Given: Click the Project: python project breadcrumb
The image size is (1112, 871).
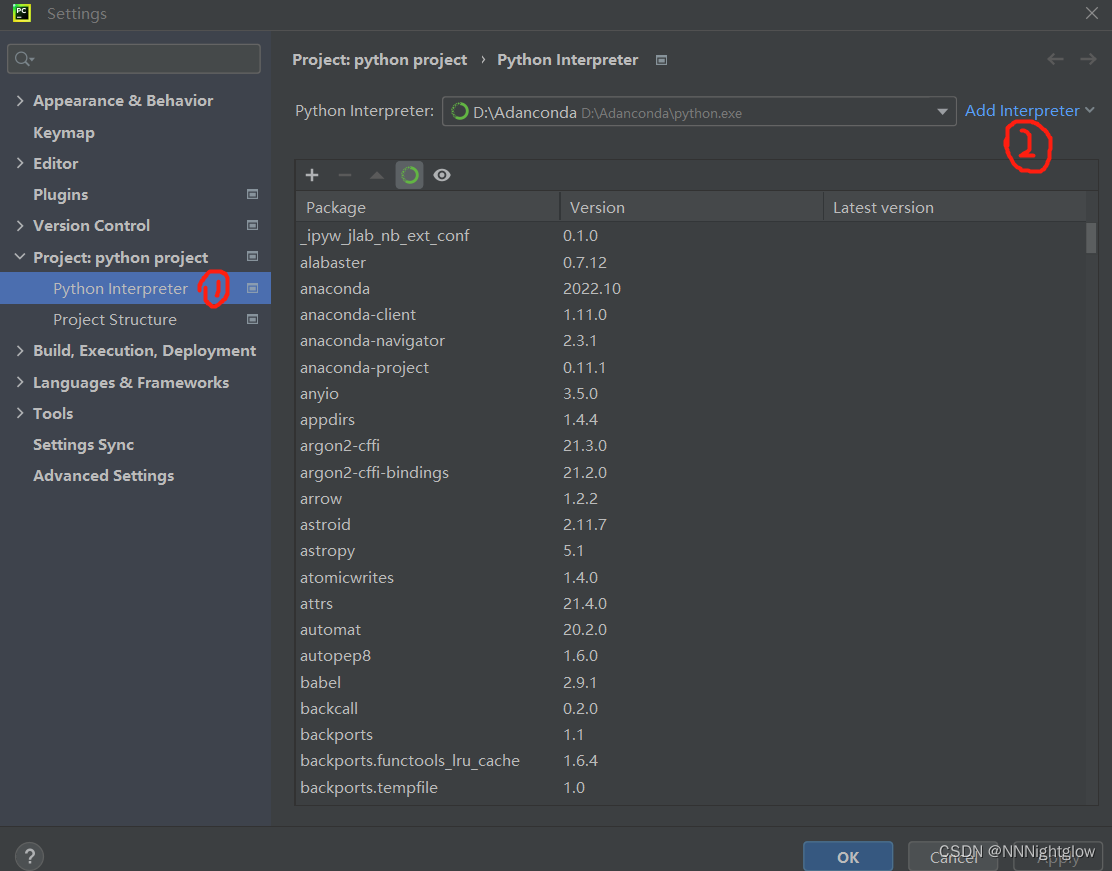Looking at the screenshot, I should (x=379, y=60).
